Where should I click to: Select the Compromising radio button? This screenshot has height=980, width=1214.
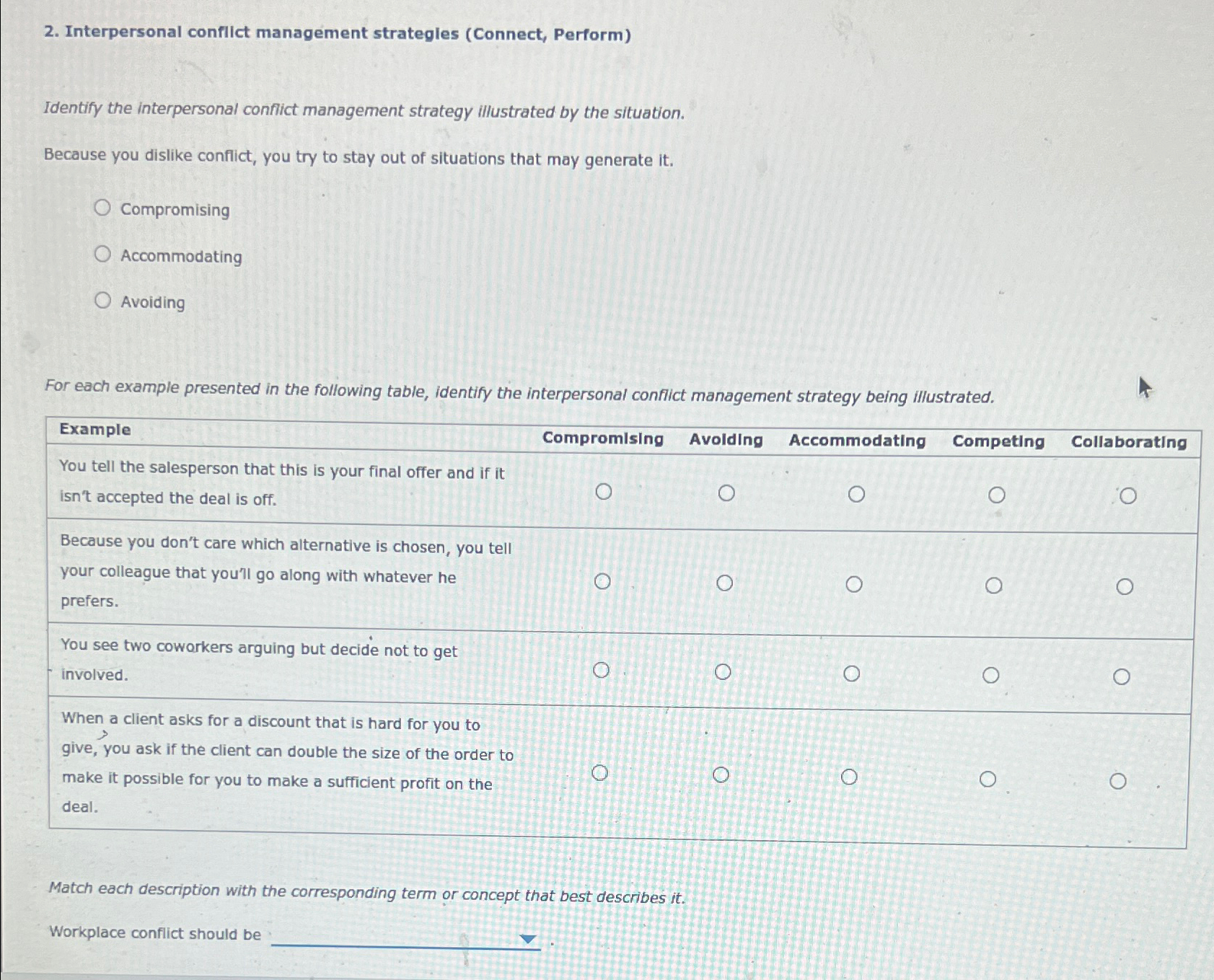(x=103, y=208)
